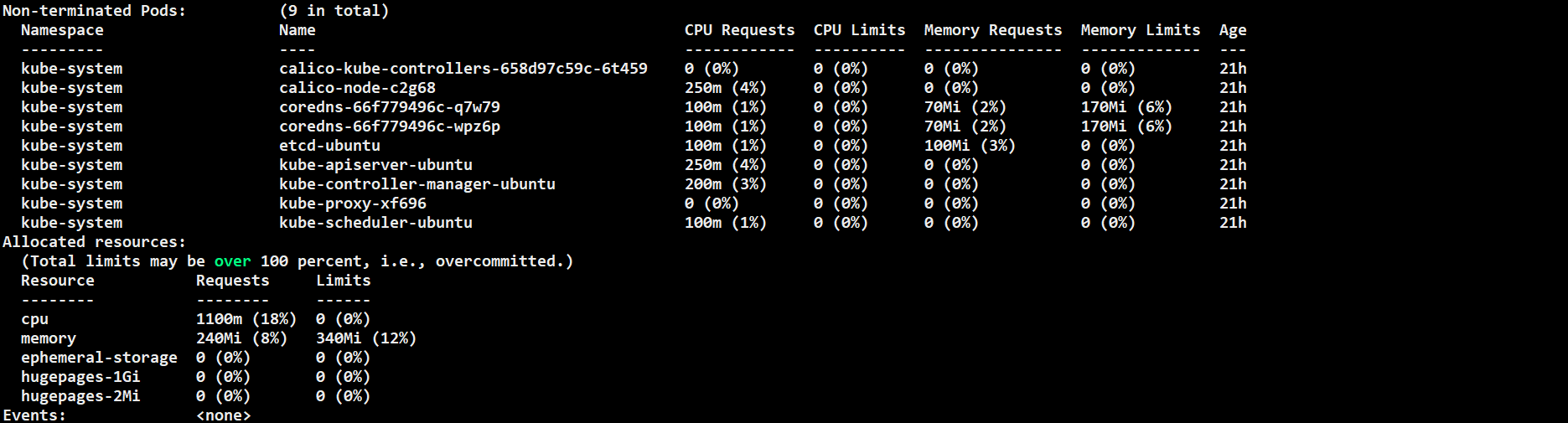Click the CPU Requests column header
1568x423 pixels.
[739, 30]
